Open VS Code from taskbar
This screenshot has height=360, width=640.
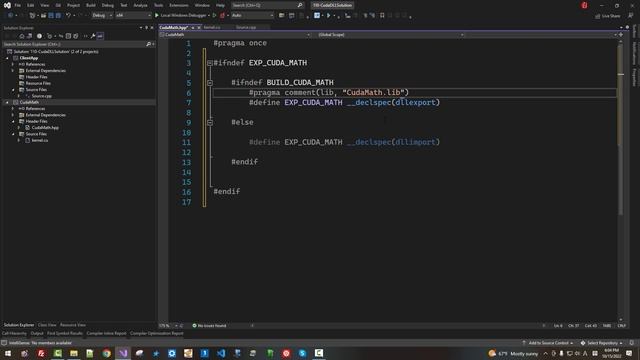[x=221, y=353]
